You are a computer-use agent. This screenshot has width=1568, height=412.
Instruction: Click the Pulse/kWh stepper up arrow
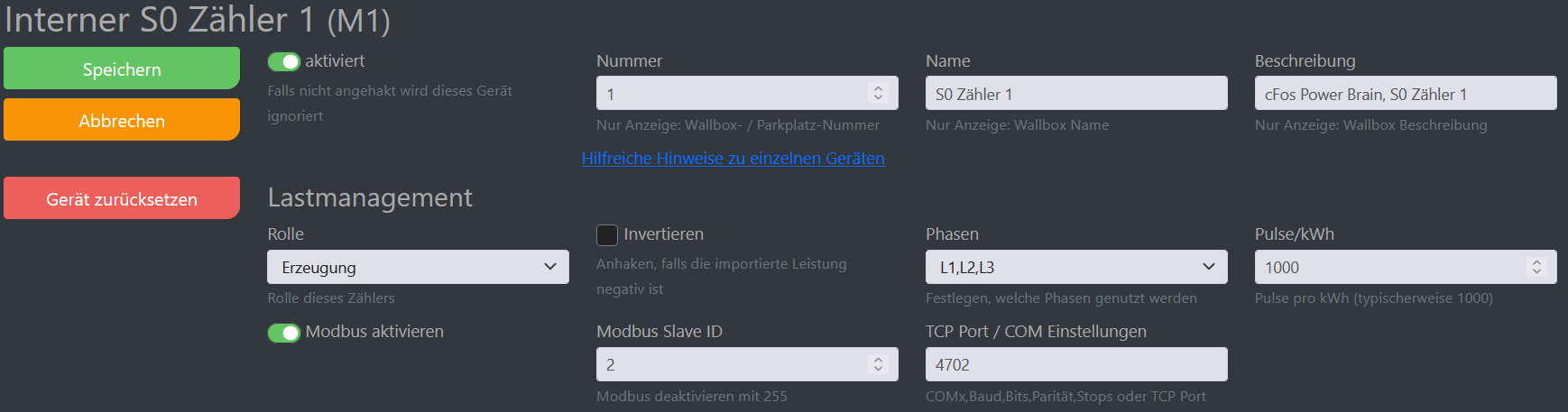pos(1536,261)
